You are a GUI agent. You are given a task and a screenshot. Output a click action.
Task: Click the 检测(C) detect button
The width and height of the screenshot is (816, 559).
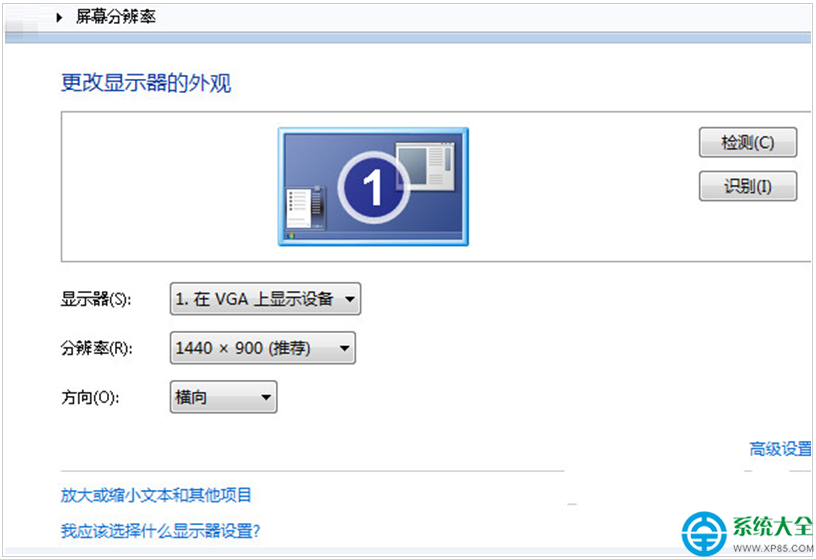coord(748,142)
